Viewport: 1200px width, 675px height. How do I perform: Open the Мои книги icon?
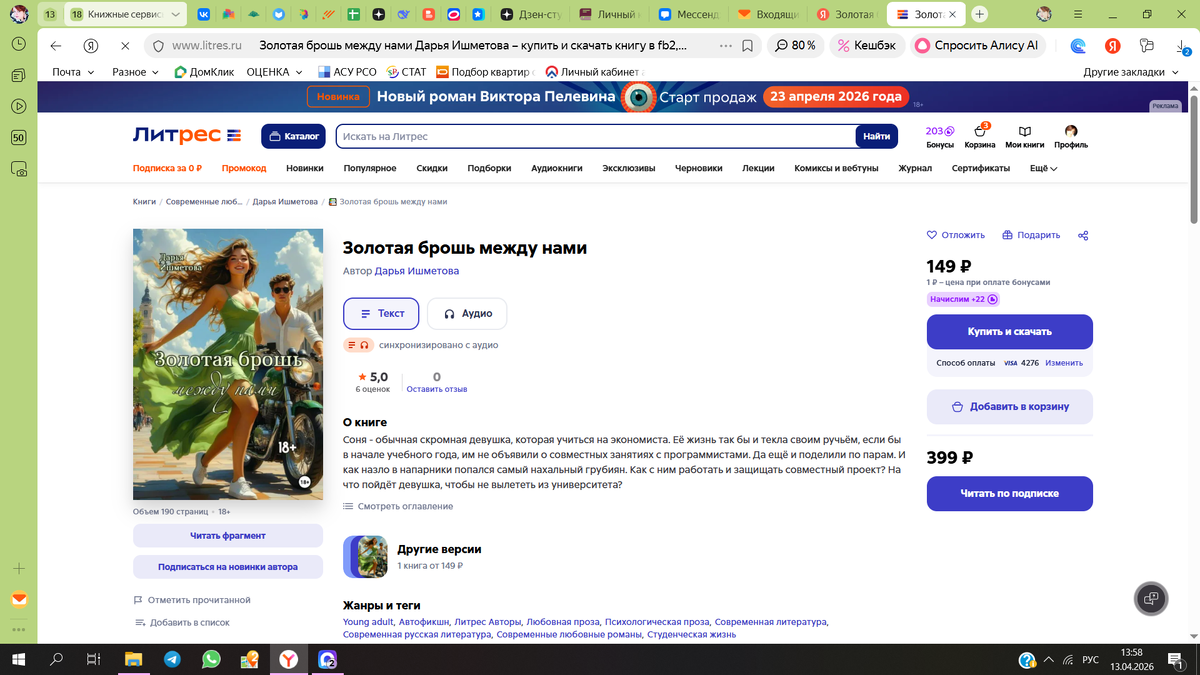pyautogui.click(x=1025, y=136)
